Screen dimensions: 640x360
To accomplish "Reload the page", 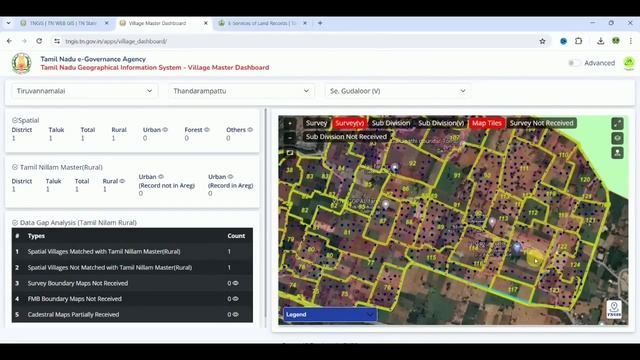I will pyautogui.click(x=39, y=41).
